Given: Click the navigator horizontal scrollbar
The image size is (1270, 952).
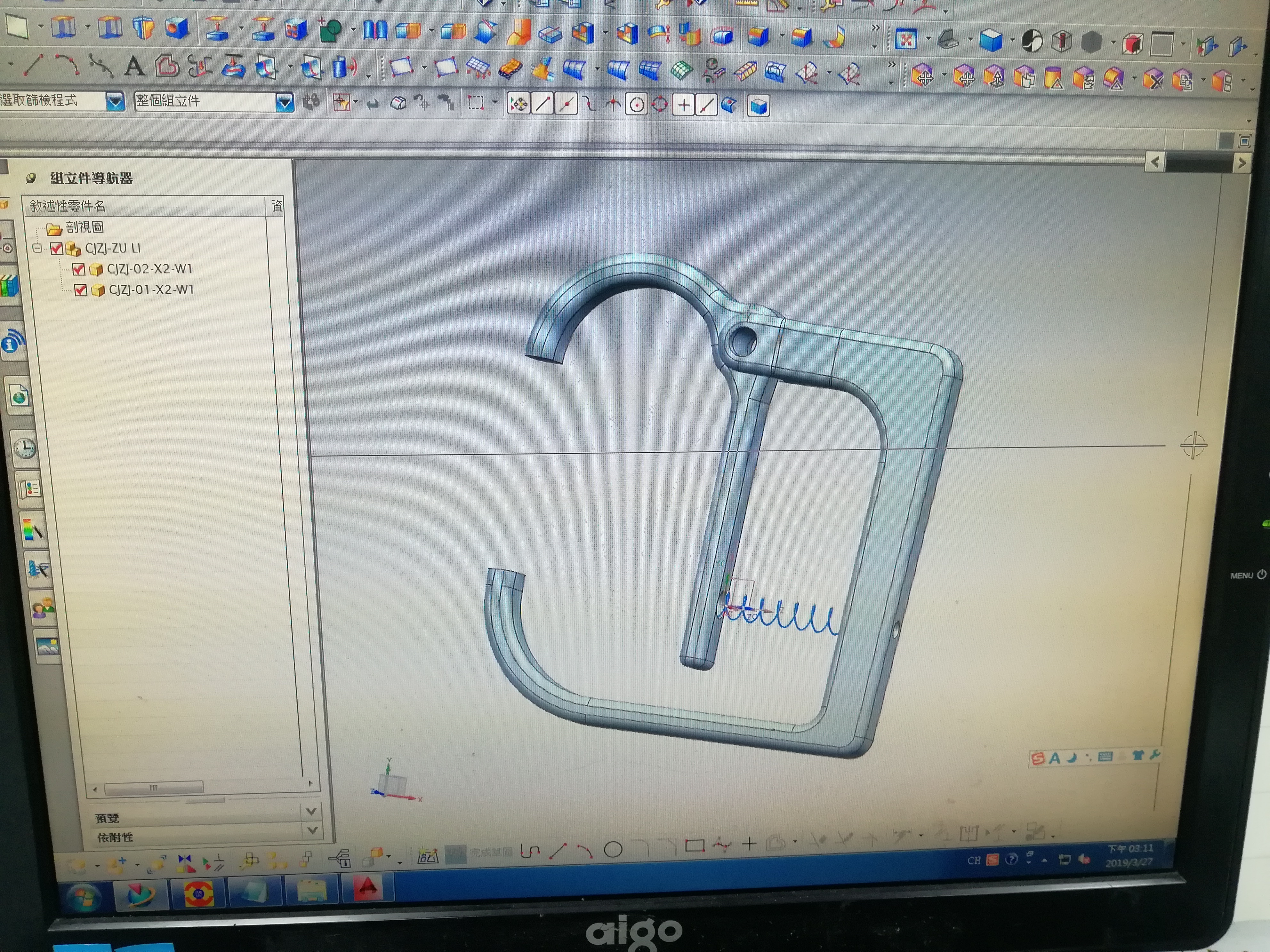Looking at the screenshot, I should (154, 788).
